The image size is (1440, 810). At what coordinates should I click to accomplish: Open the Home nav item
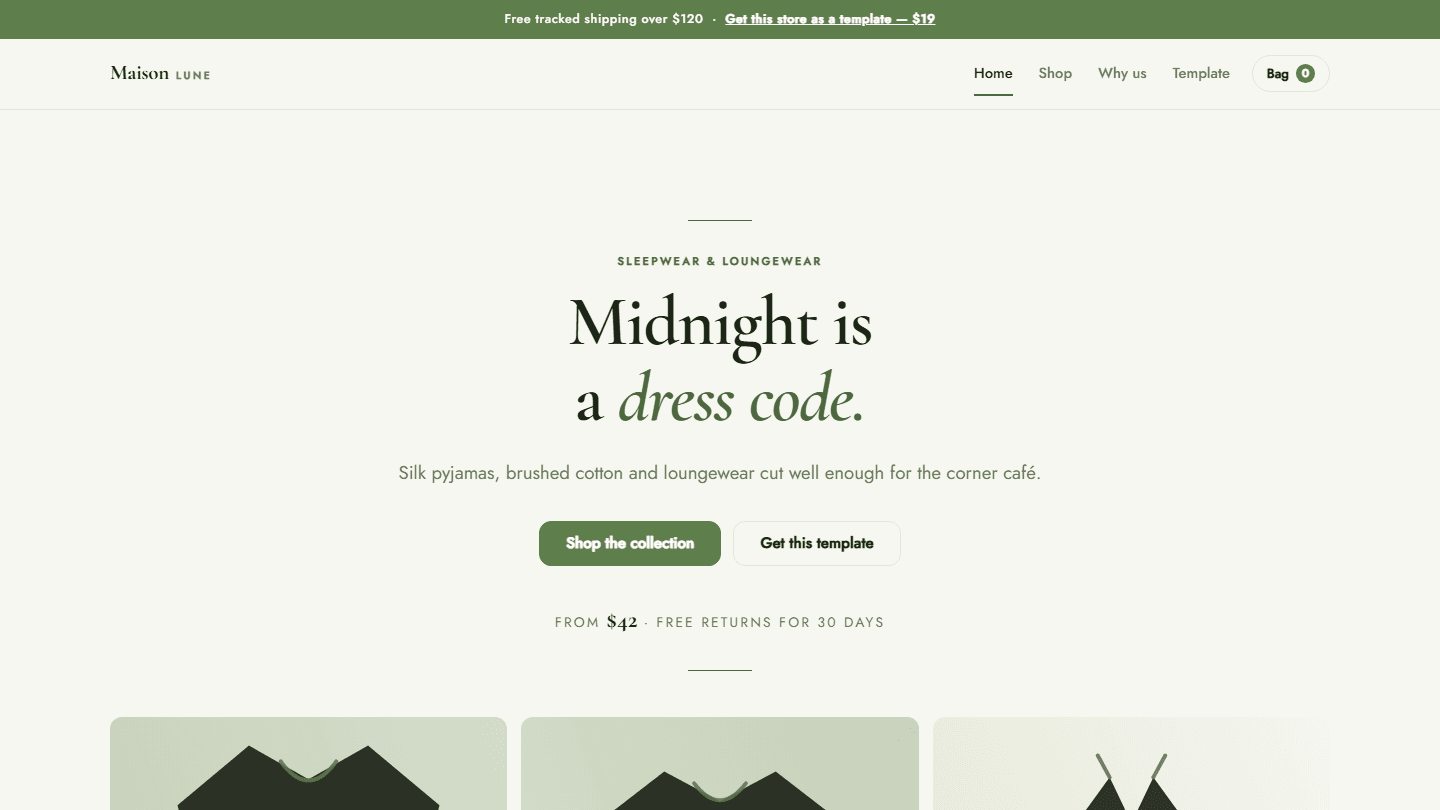(x=993, y=73)
